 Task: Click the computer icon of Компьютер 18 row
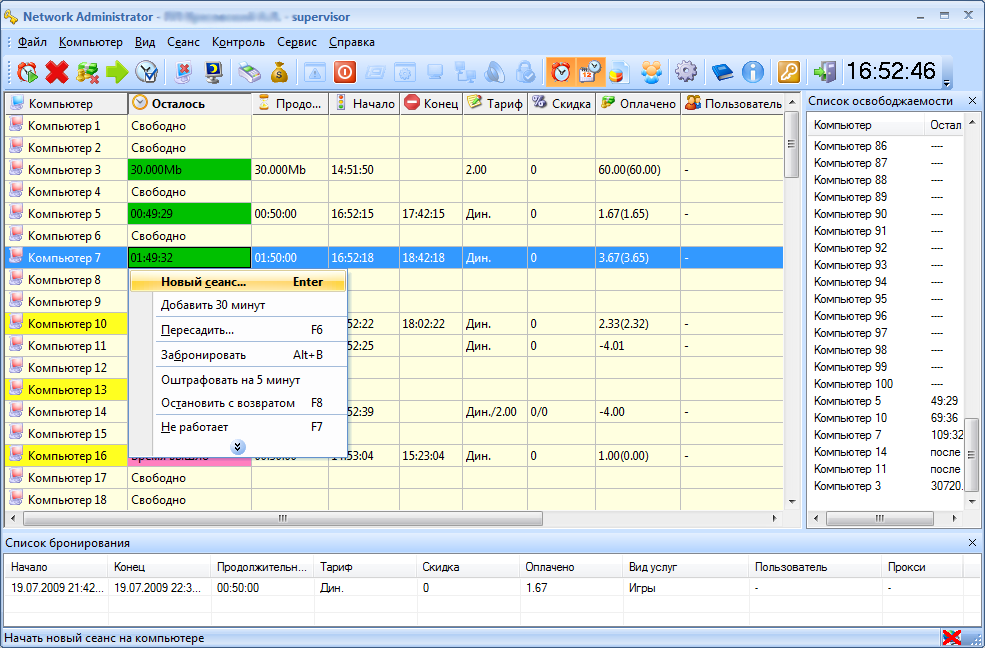pyautogui.click(x=16, y=499)
